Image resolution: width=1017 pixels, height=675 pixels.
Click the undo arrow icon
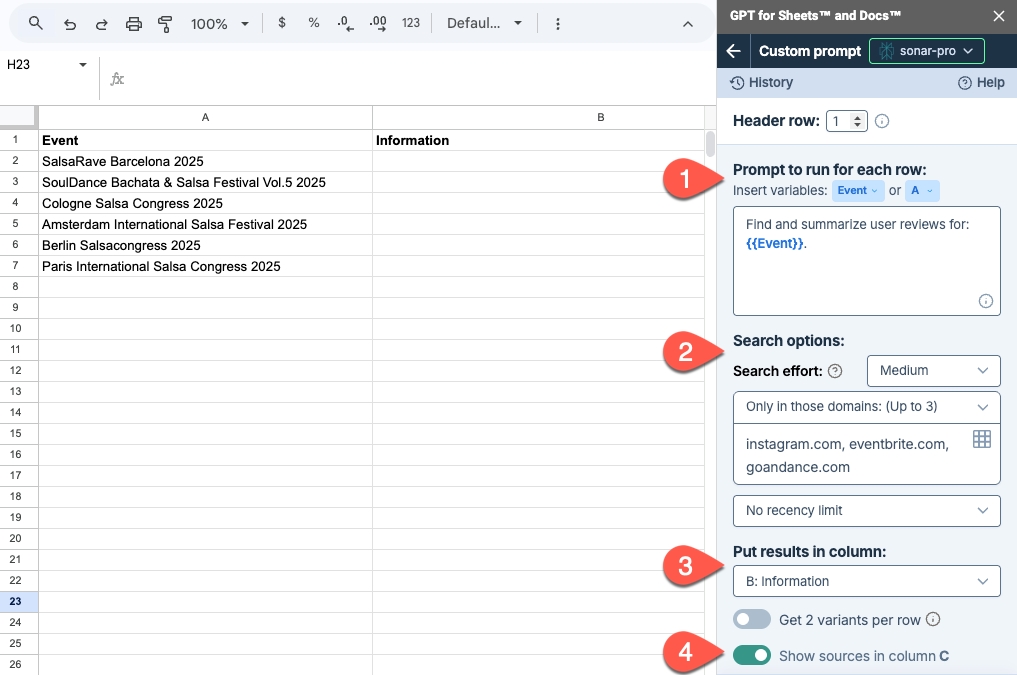(69, 24)
